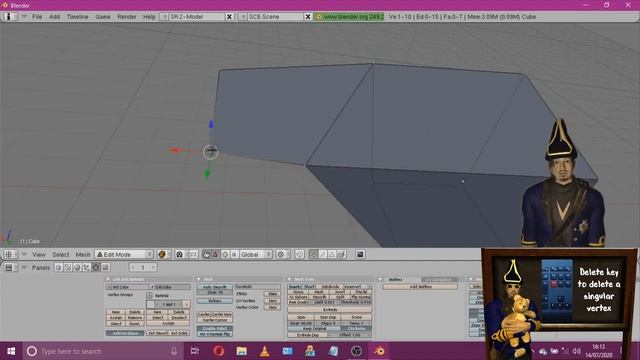Click the material color swatch
640x360 pixels.
tap(151, 304)
